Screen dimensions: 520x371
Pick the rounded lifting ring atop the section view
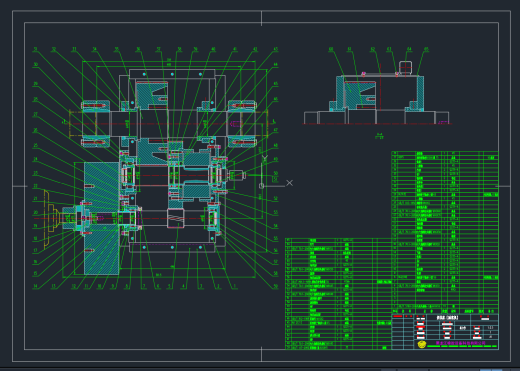point(405,68)
